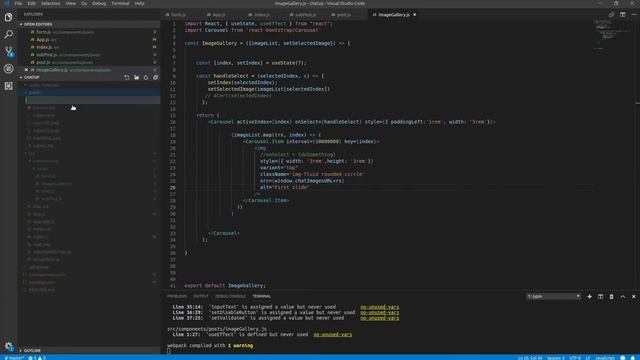640x360 pixels.
Task: Close the imageGallery.js editor tab
Action: [x=414, y=15]
